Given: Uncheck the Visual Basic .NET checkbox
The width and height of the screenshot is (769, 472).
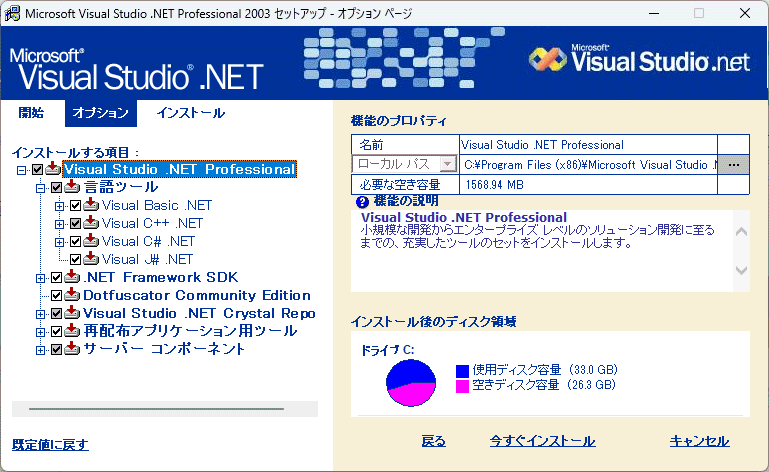Looking at the screenshot, I should (76, 206).
